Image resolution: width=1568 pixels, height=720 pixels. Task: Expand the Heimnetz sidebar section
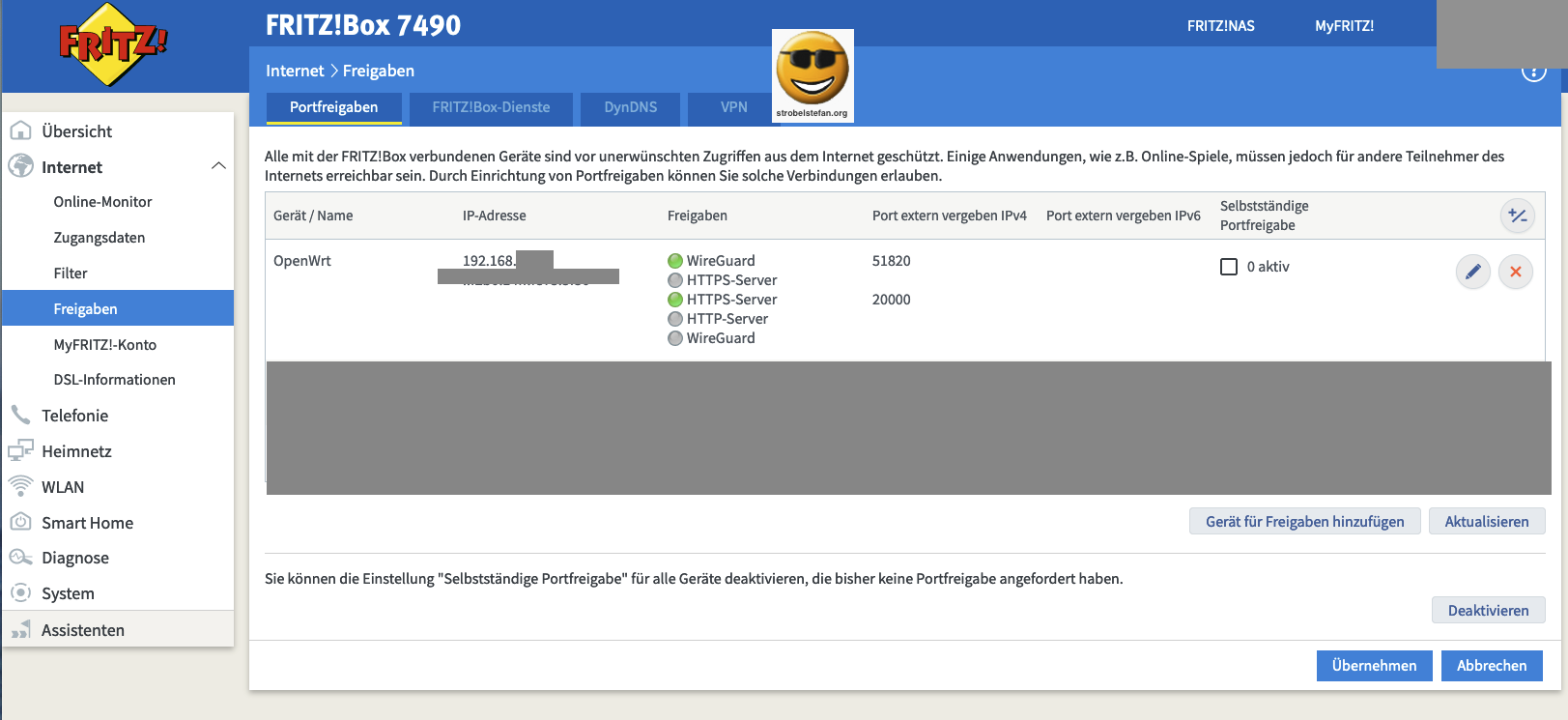(76, 451)
